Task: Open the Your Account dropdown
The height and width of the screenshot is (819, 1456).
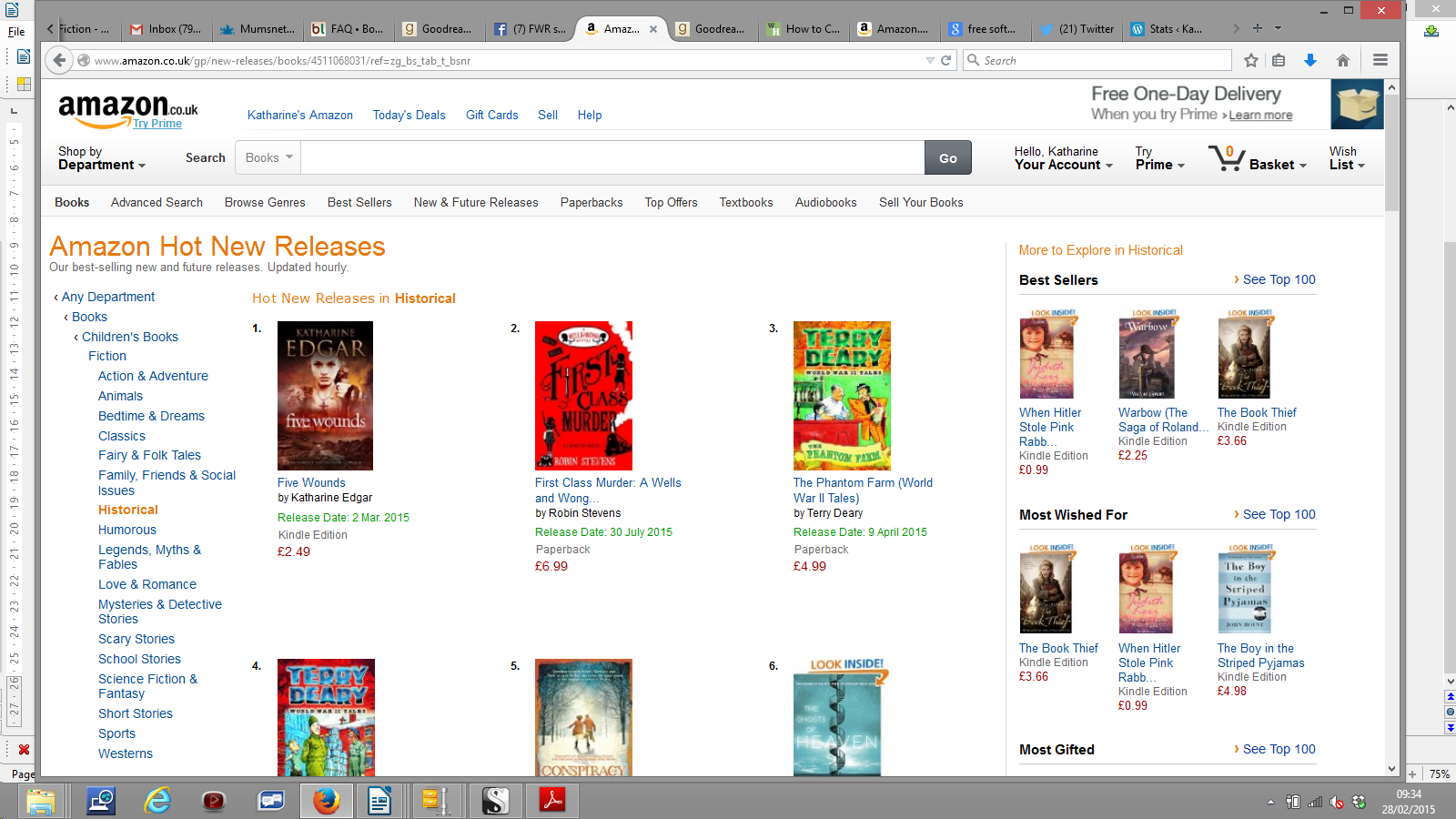Action: (x=1063, y=158)
